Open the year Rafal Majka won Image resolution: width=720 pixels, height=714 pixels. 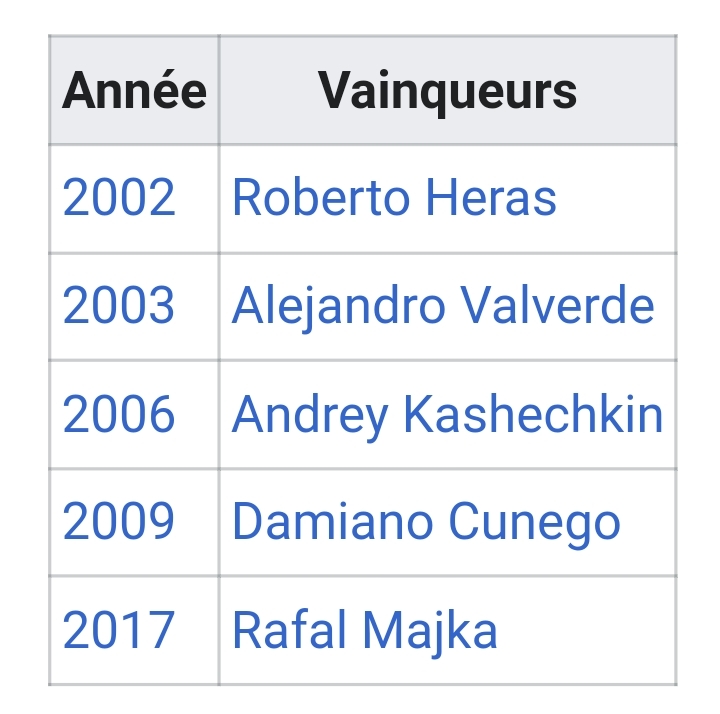point(119,630)
